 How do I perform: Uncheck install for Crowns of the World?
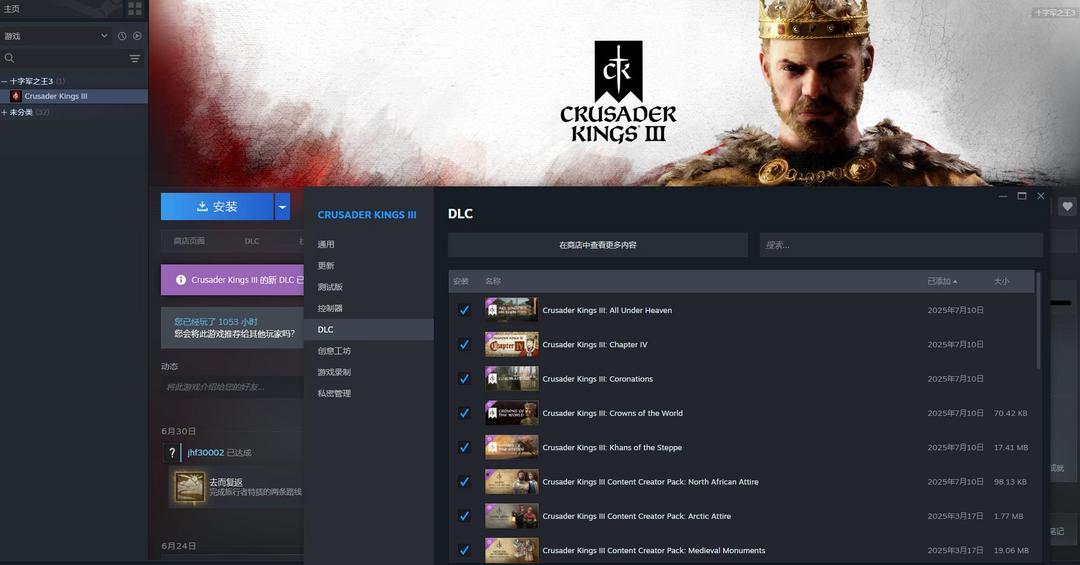click(x=464, y=413)
